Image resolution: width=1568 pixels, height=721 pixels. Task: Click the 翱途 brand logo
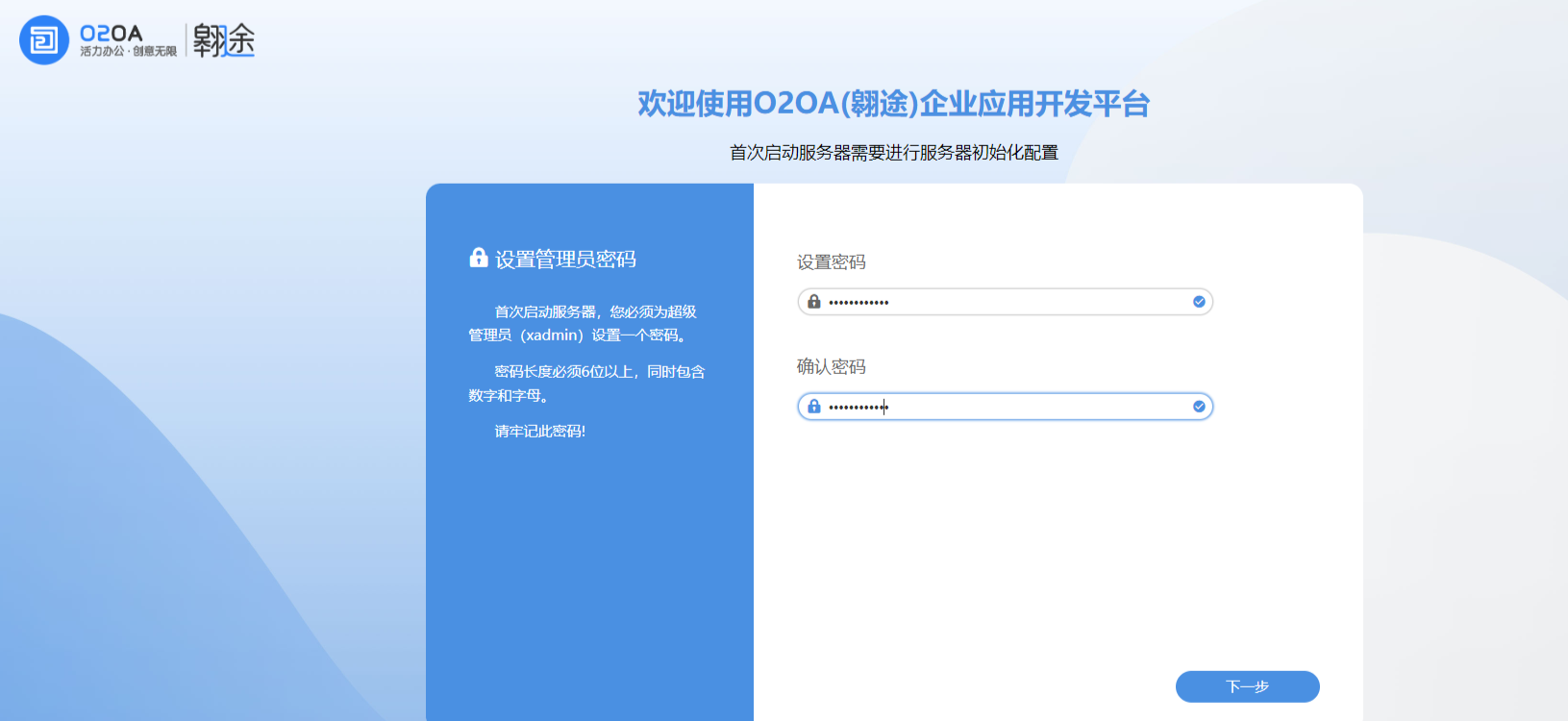pyautogui.click(x=224, y=40)
